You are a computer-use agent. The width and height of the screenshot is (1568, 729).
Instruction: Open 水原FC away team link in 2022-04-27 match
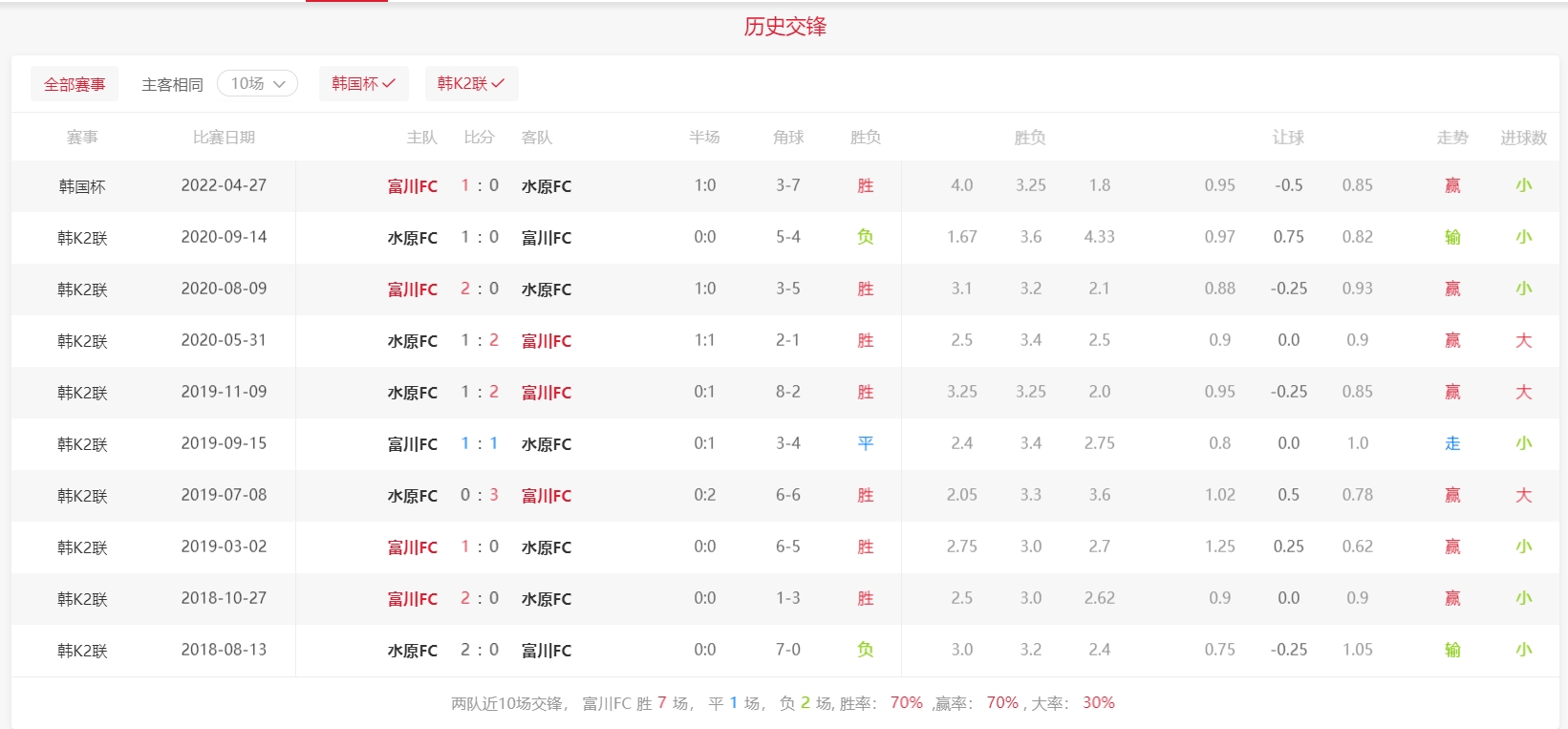(x=546, y=186)
